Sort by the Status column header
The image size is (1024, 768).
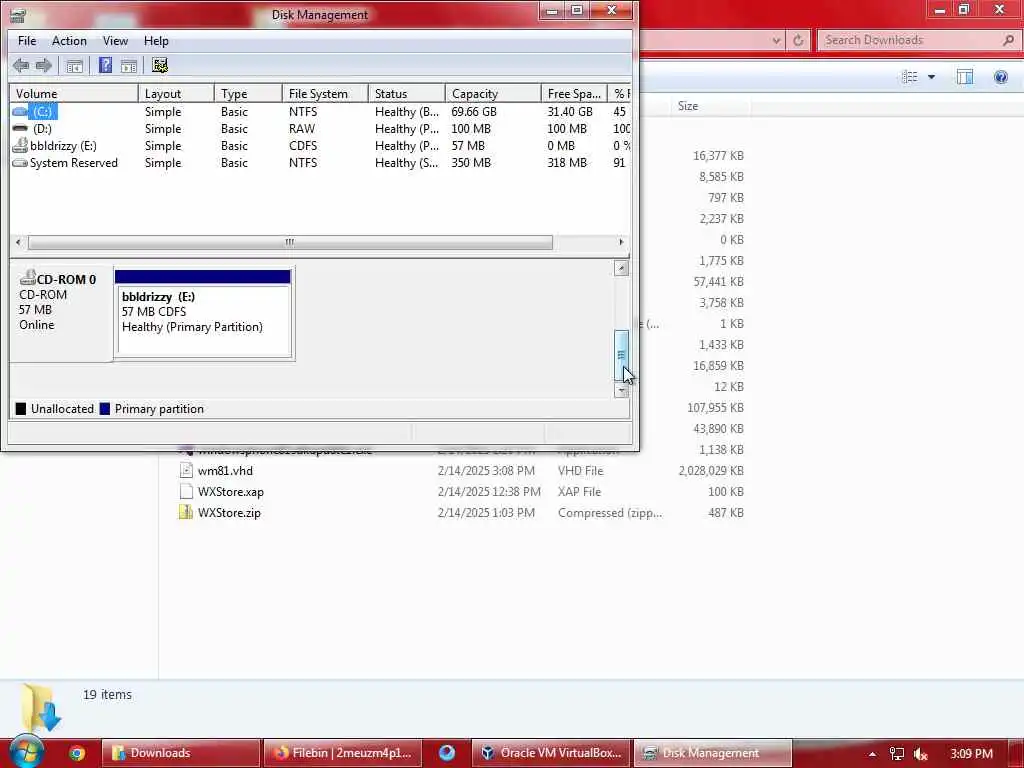pyautogui.click(x=406, y=93)
